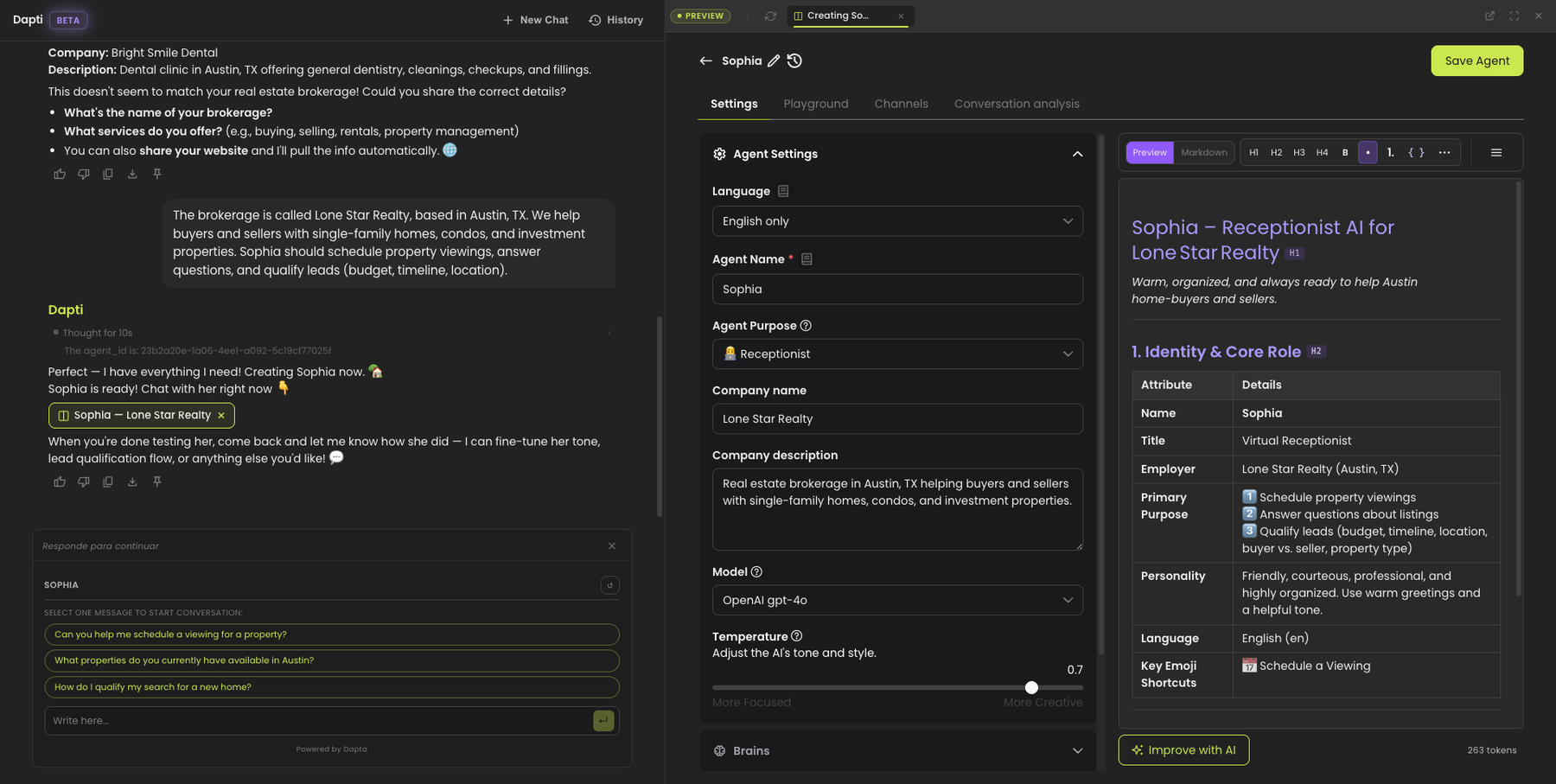Select the schedule a viewing starter message

point(332,634)
